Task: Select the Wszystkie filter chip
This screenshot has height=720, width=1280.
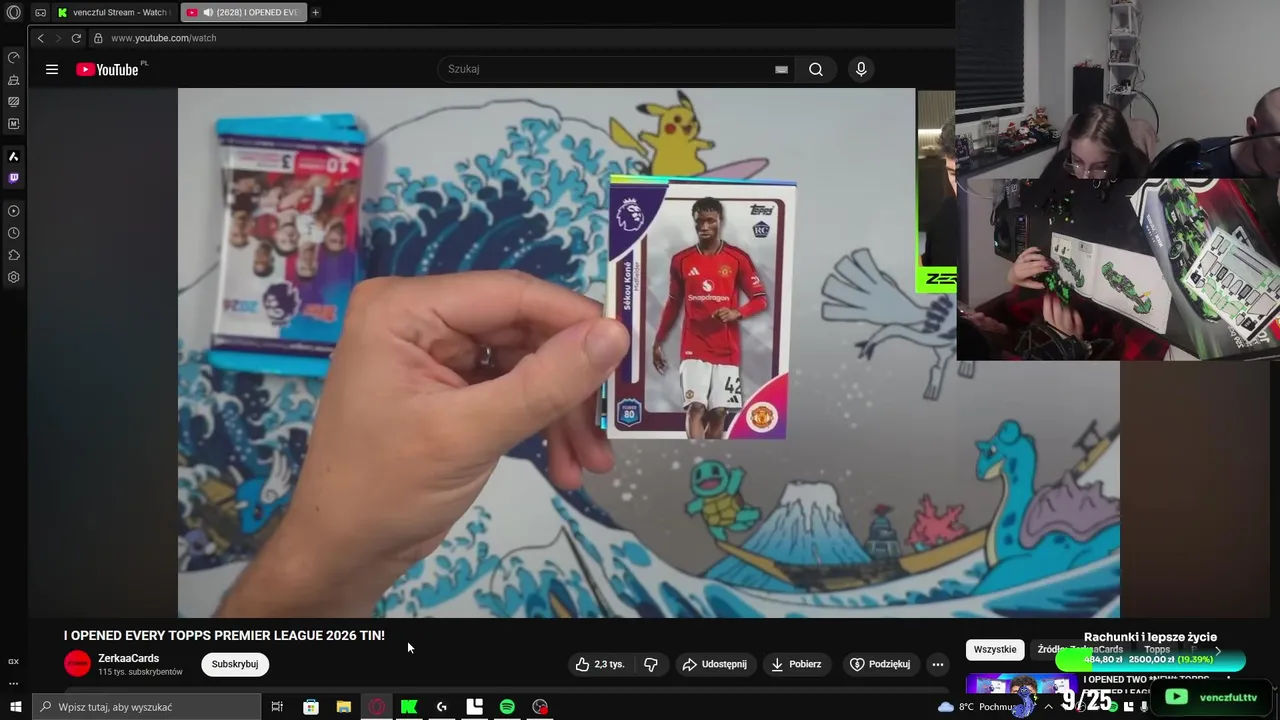Action: [x=995, y=650]
